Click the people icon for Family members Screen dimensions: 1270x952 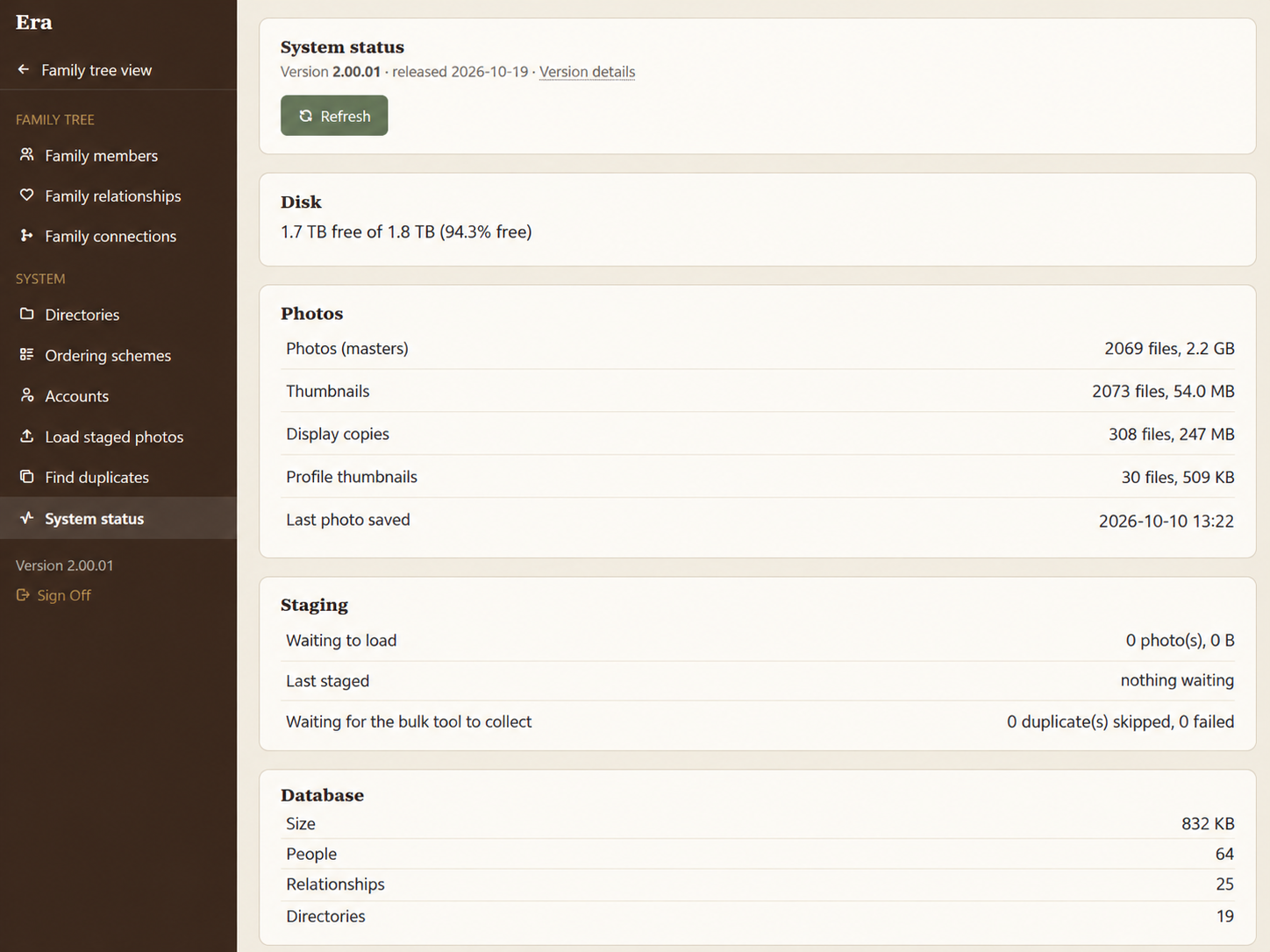[x=27, y=155]
